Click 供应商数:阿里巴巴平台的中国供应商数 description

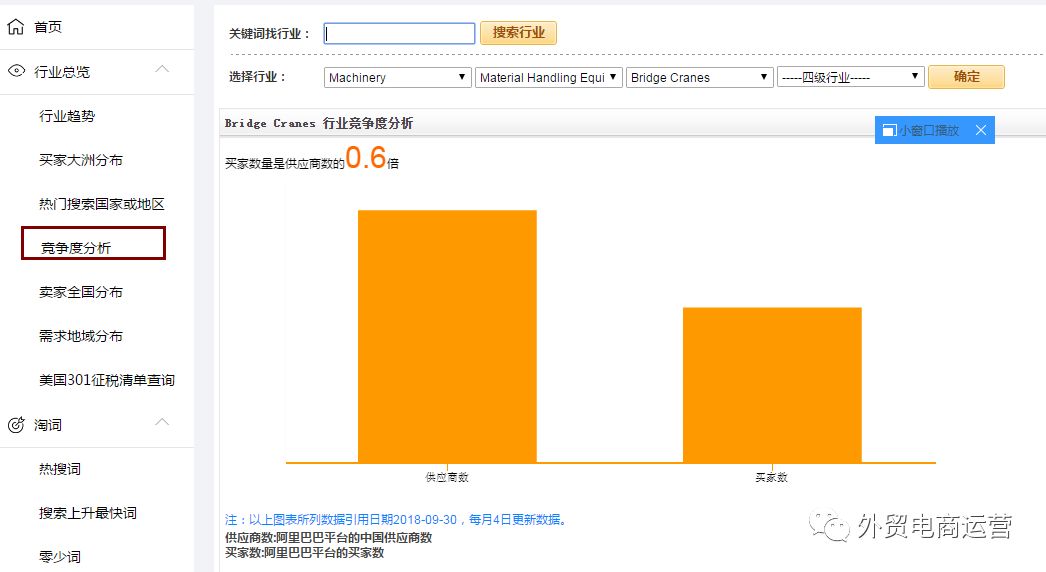329,538
